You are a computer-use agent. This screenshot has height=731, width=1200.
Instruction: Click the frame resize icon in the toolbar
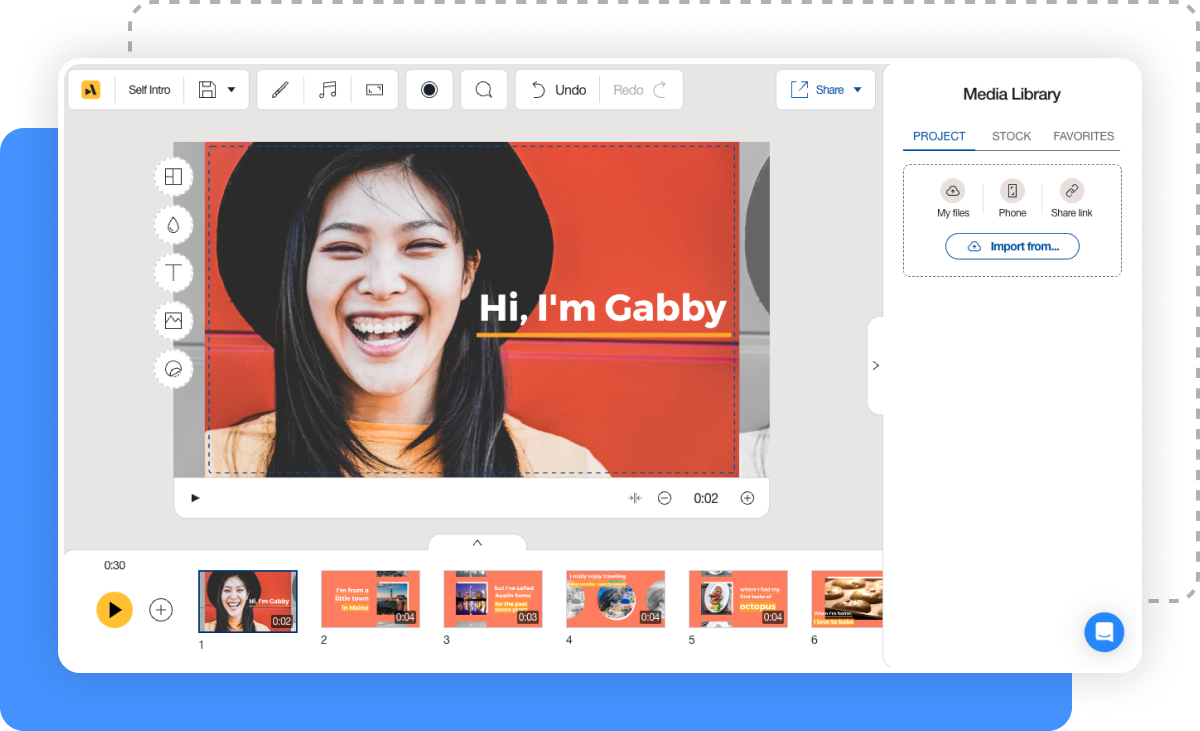[x=374, y=89]
